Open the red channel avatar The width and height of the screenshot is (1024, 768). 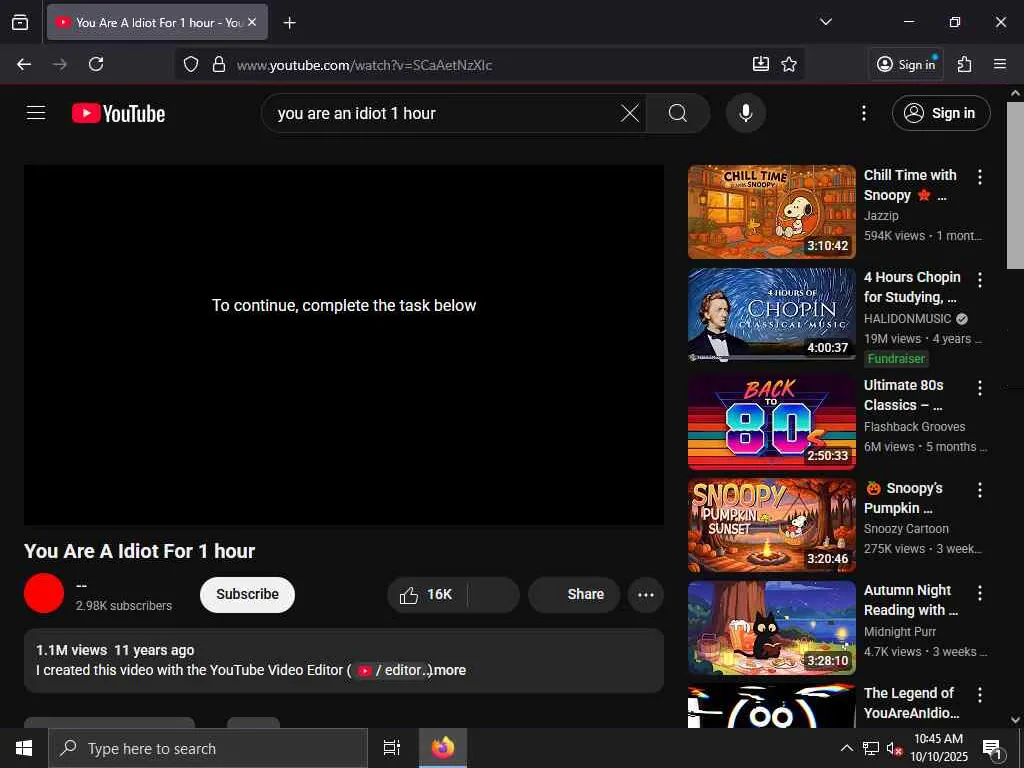point(44,593)
